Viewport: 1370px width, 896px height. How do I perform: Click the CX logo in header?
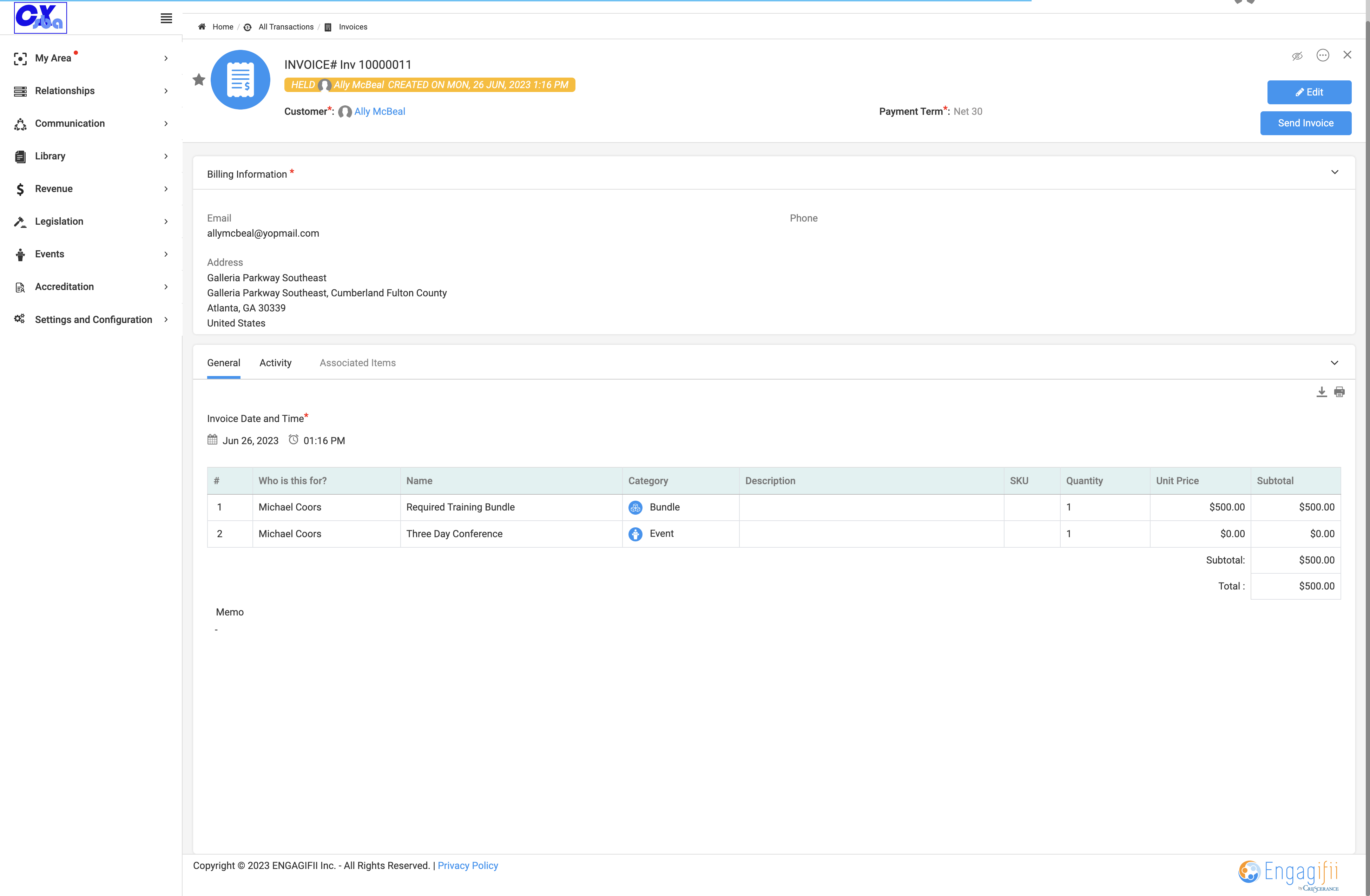(40, 17)
